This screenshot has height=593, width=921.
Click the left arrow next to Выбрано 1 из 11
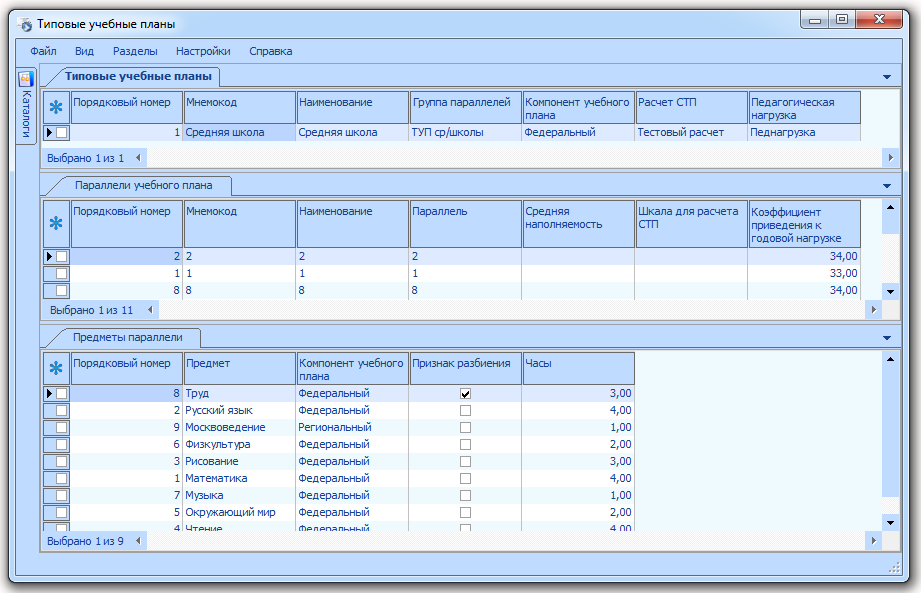pyautogui.click(x=150, y=309)
